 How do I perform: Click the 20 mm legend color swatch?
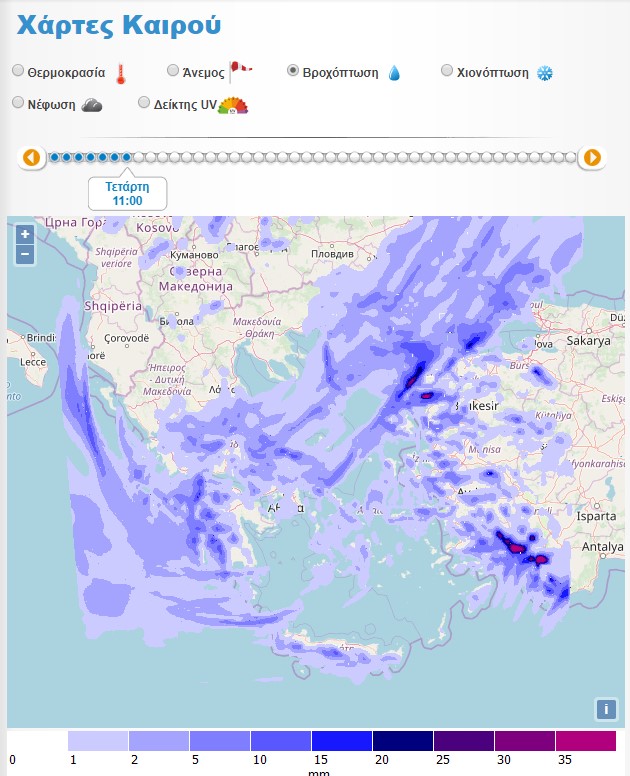(403, 741)
